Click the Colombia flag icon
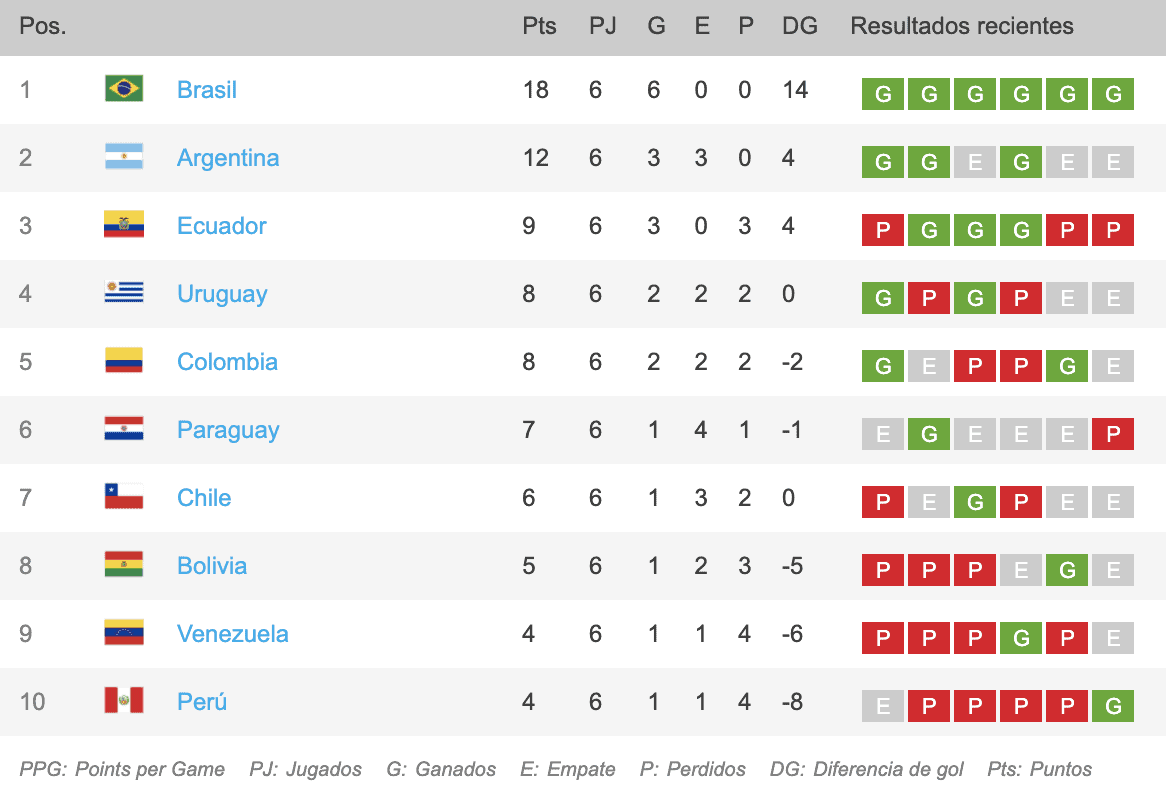1166x786 pixels. tap(124, 361)
